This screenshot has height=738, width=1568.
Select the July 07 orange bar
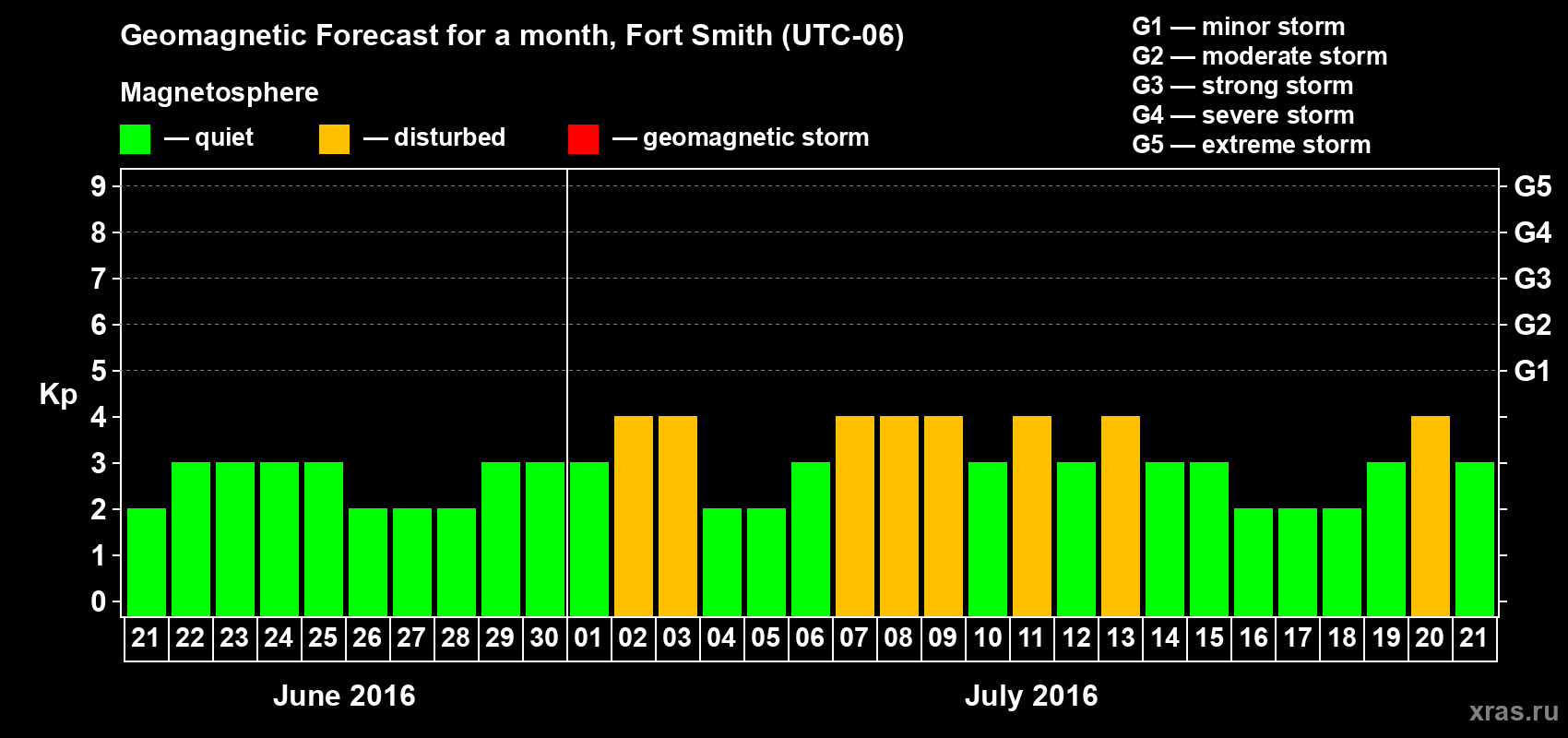[x=855, y=516]
